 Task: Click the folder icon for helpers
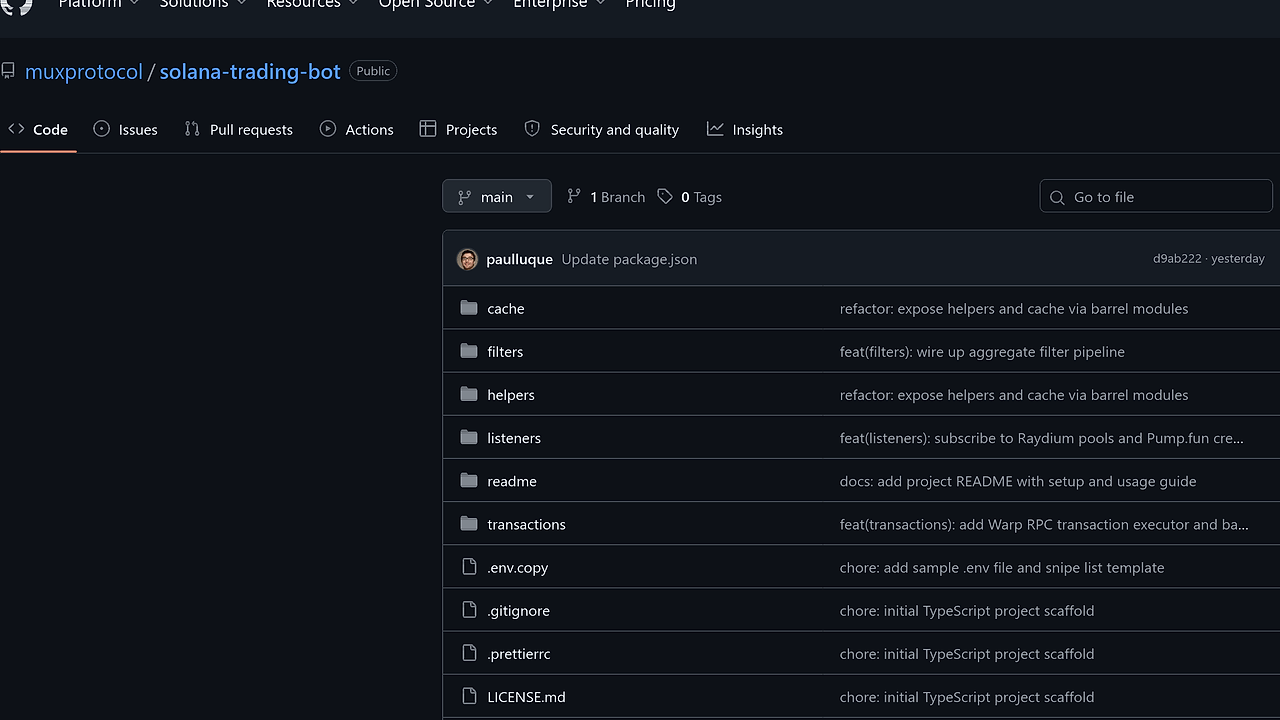click(x=469, y=394)
